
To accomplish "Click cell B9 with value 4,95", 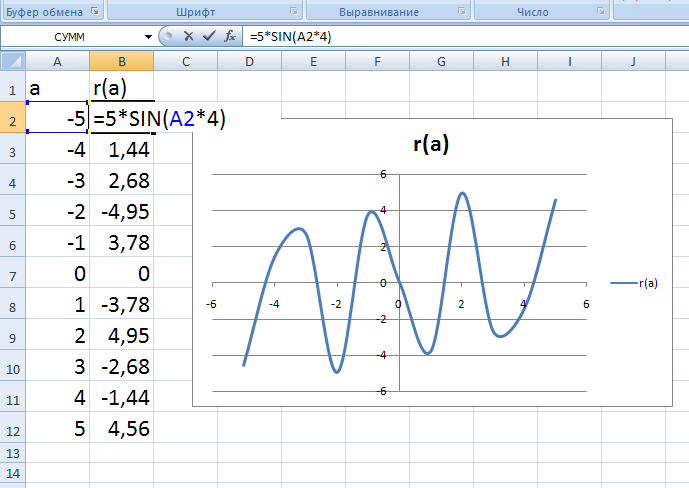I will (x=122, y=335).
